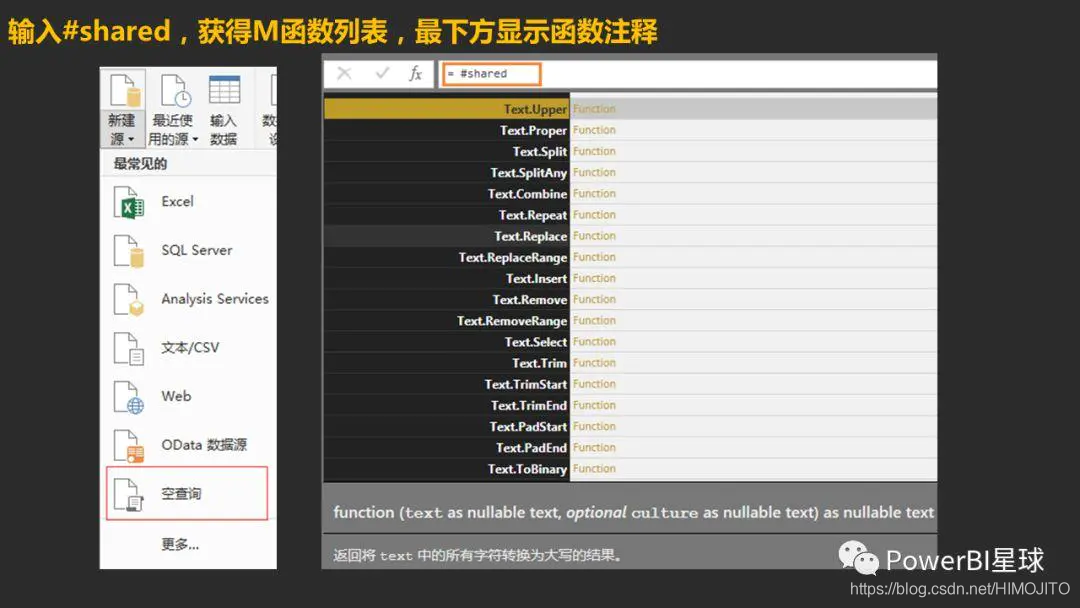Select the OData 数据源 icon
This screenshot has height=608, width=1080.
pos(129,445)
